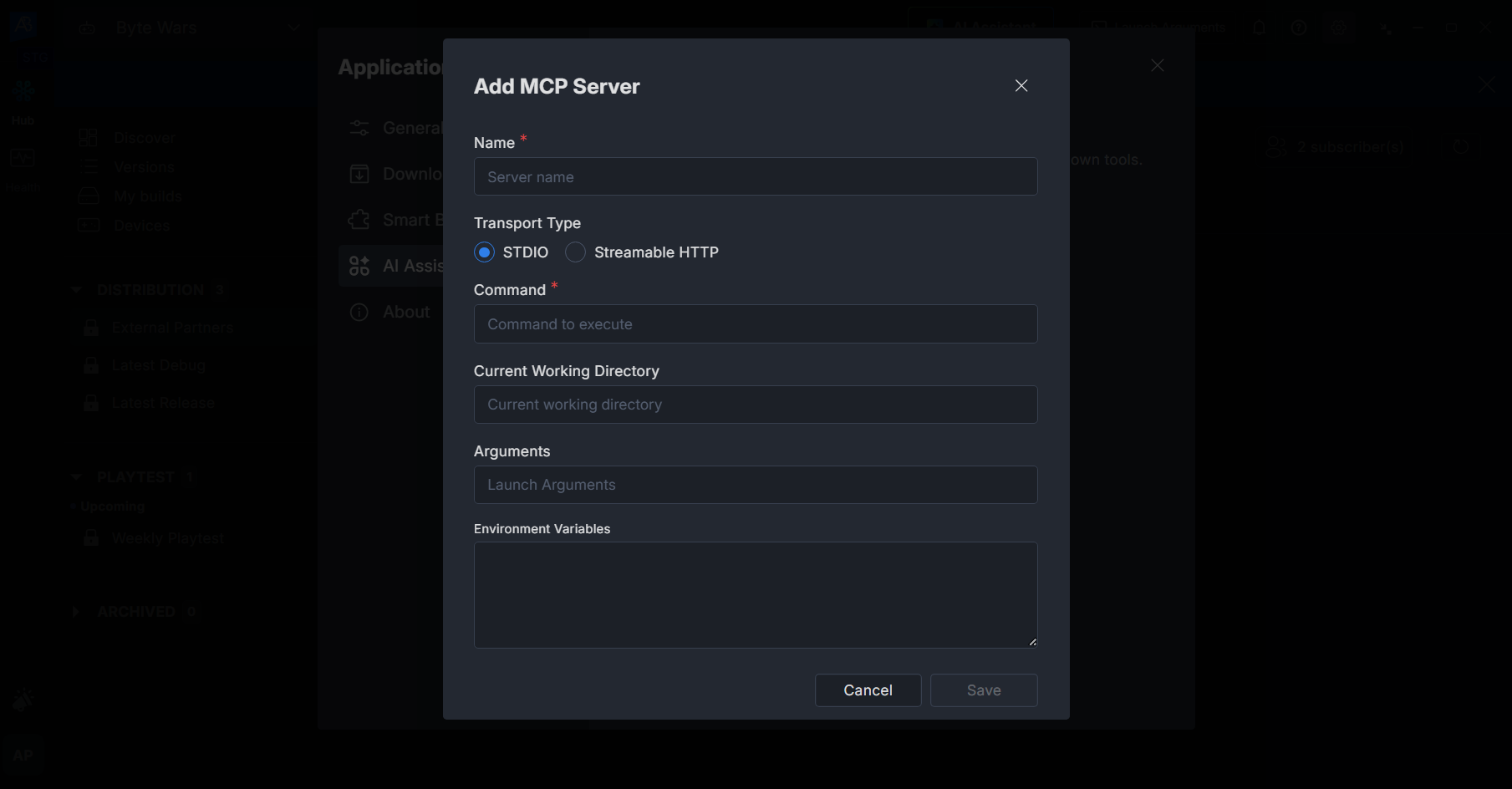This screenshot has height=789, width=1512.
Task: Collapse the DISTRIBUTION section arrow
Action: point(76,290)
